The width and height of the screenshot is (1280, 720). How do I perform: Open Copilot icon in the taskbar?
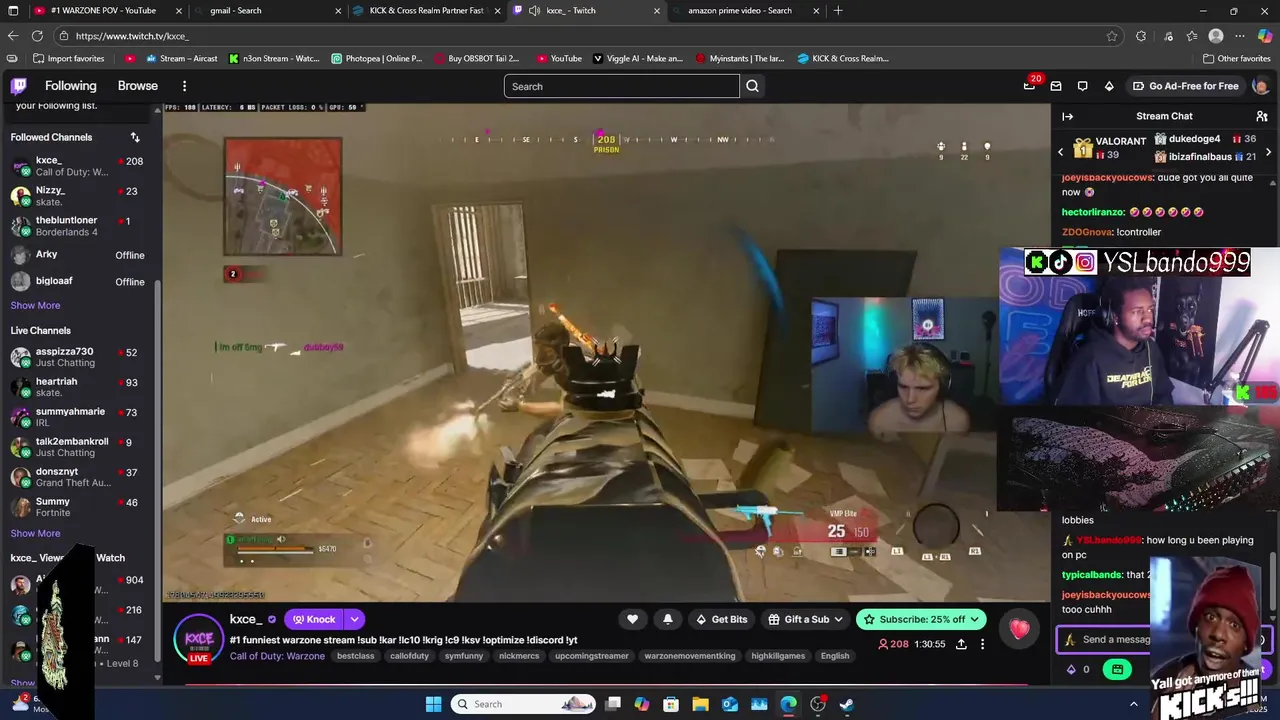click(x=642, y=704)
